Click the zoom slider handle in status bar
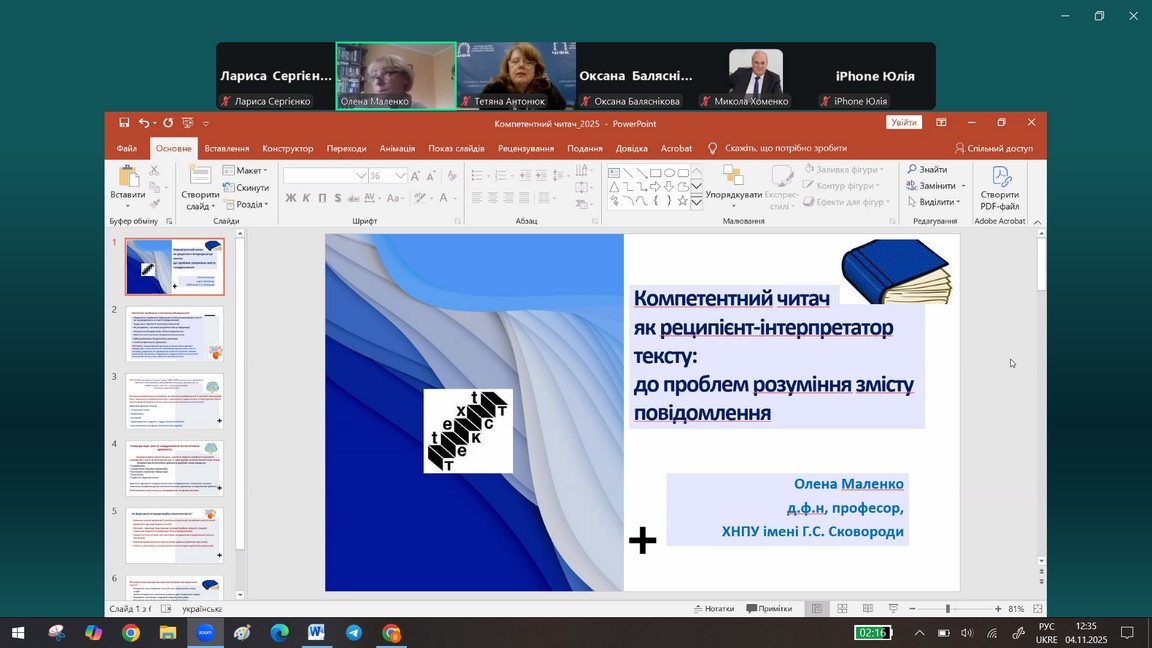 pyautogui.click(x=948, y=609)
